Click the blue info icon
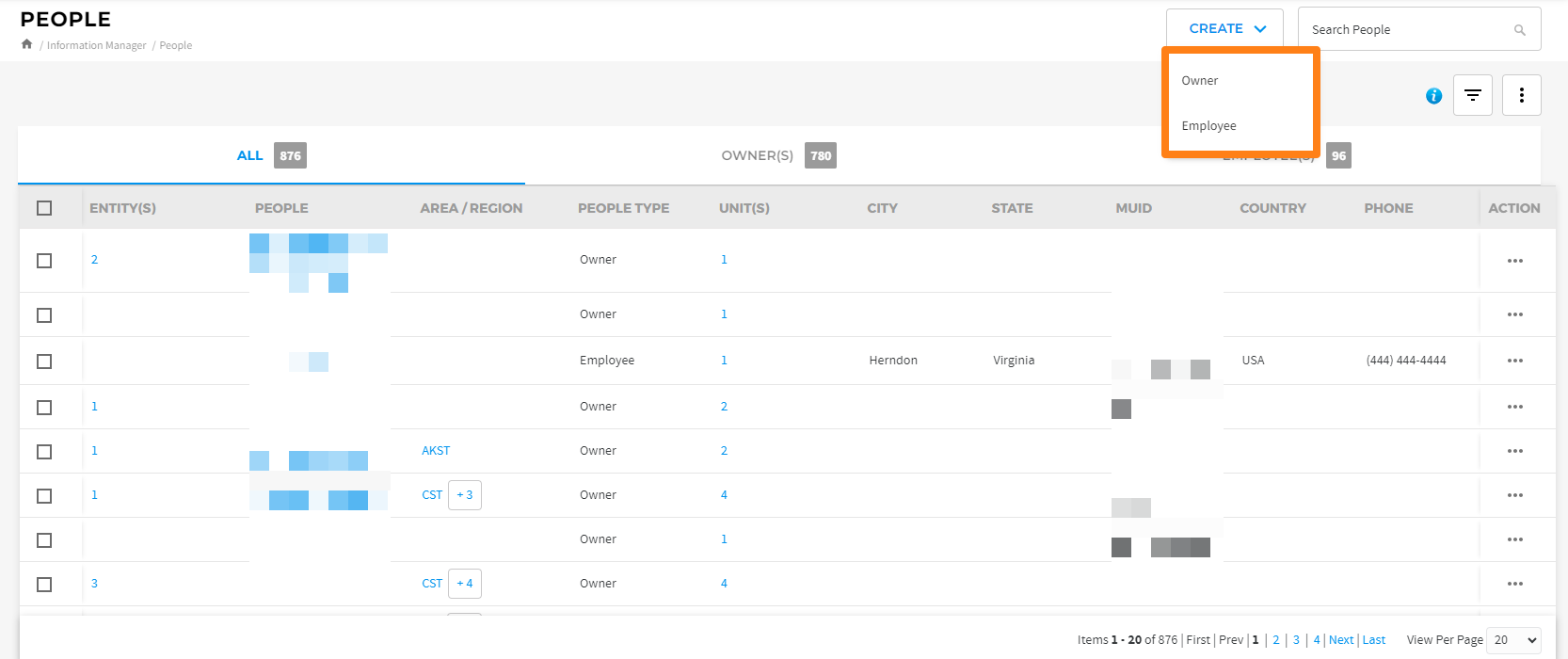This screenshot has height=659, width=1568. (x=1433, y=96)
